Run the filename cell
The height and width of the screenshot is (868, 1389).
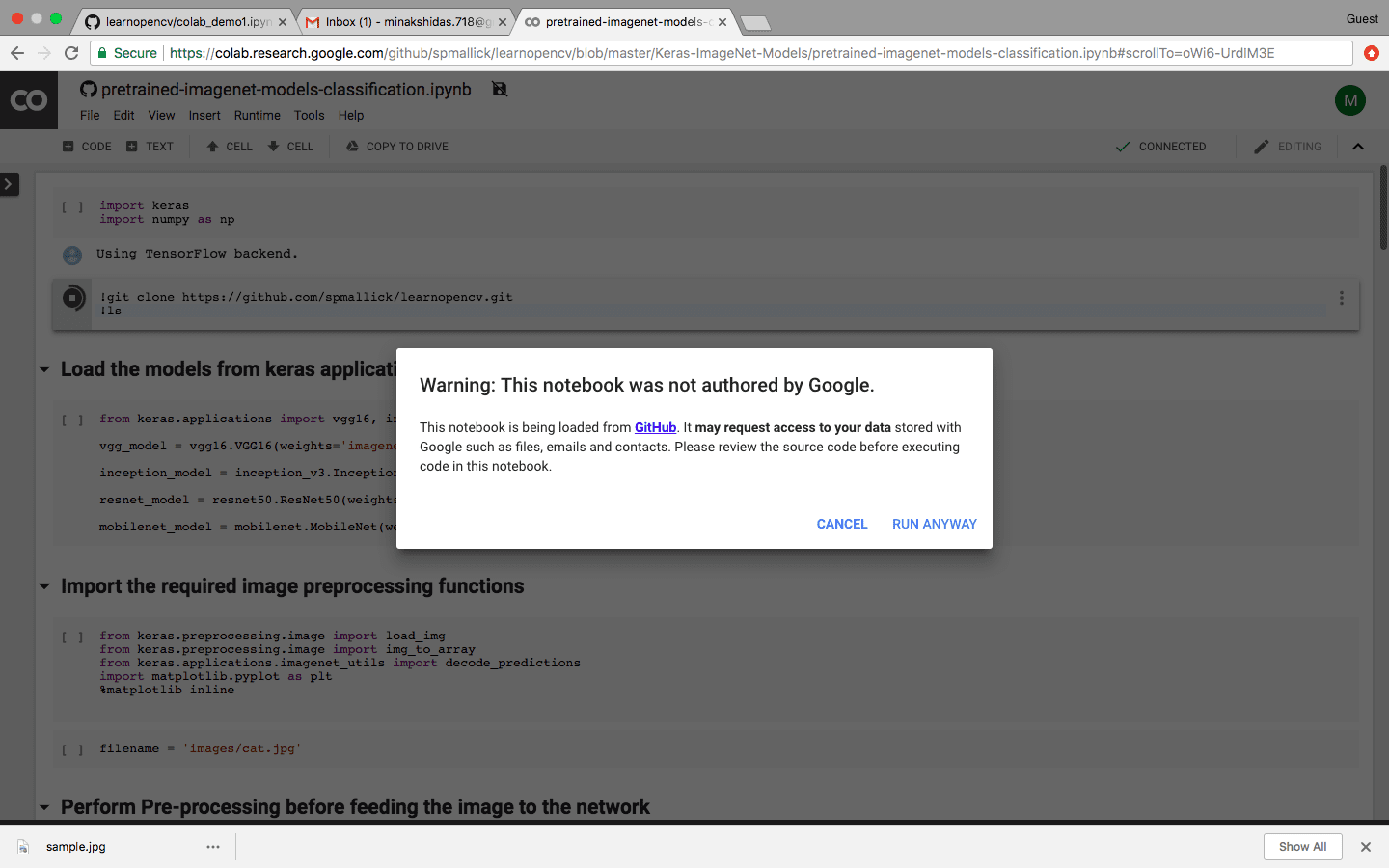pyautogui.click(x=72, y=749)
